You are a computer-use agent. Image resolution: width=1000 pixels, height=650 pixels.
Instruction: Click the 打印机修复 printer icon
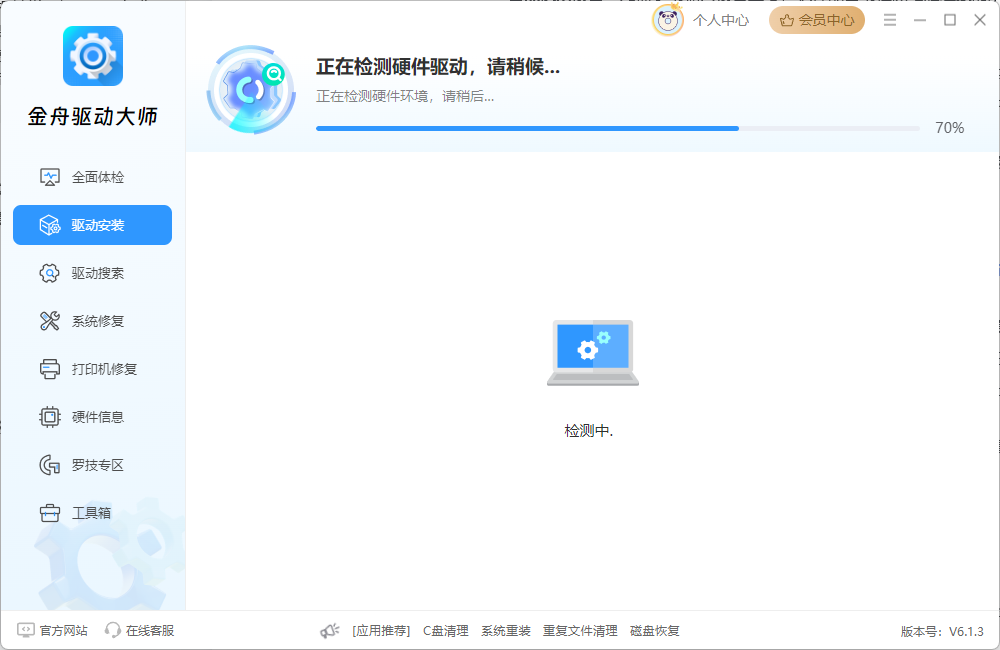tap(50, 369)
